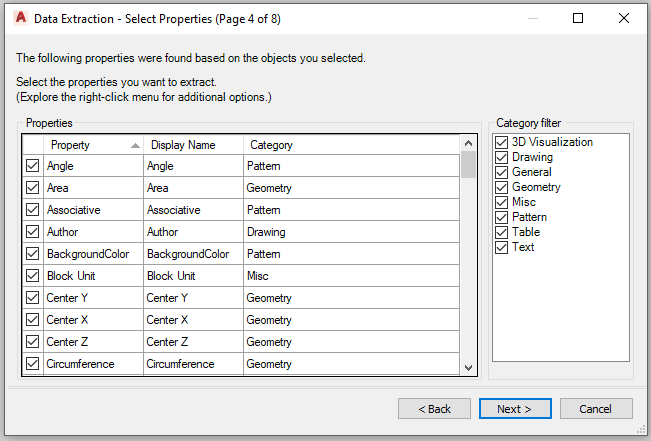Toggle the Text category filter
The height and width of the screenshot is (441, 651).
(x=502, y=247)
